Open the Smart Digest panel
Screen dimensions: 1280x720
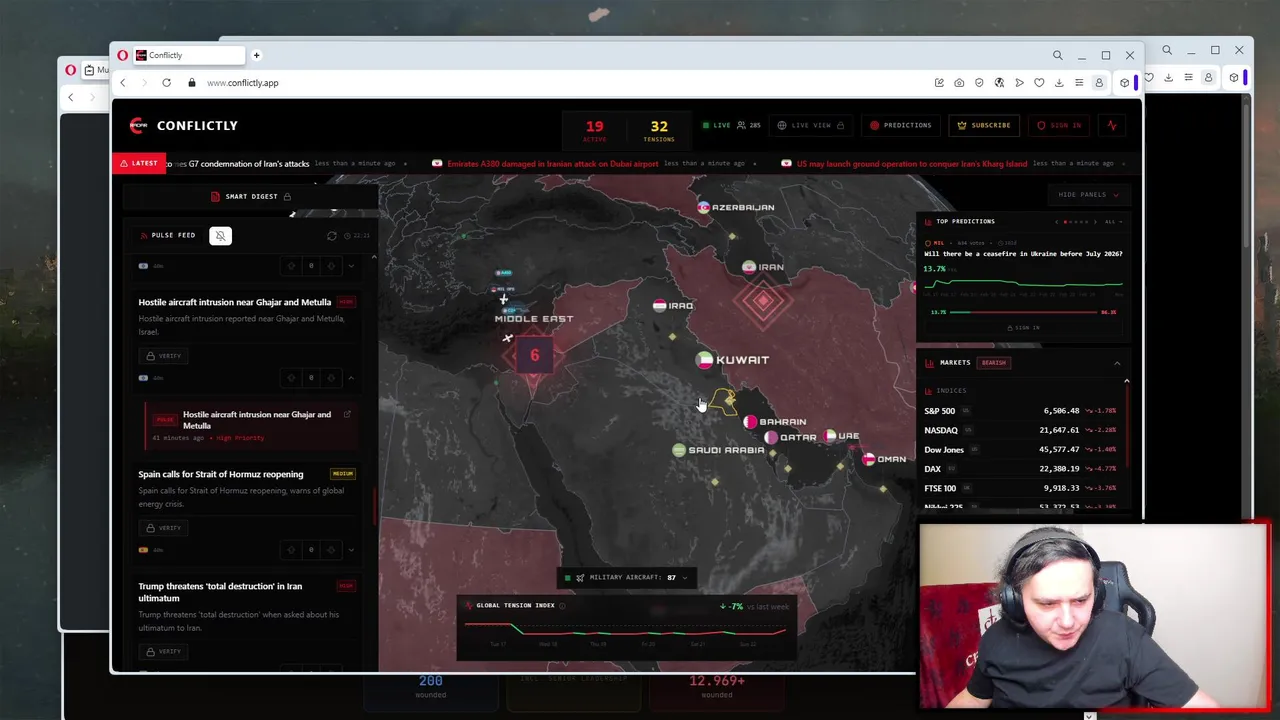click(x=251, y=196)
